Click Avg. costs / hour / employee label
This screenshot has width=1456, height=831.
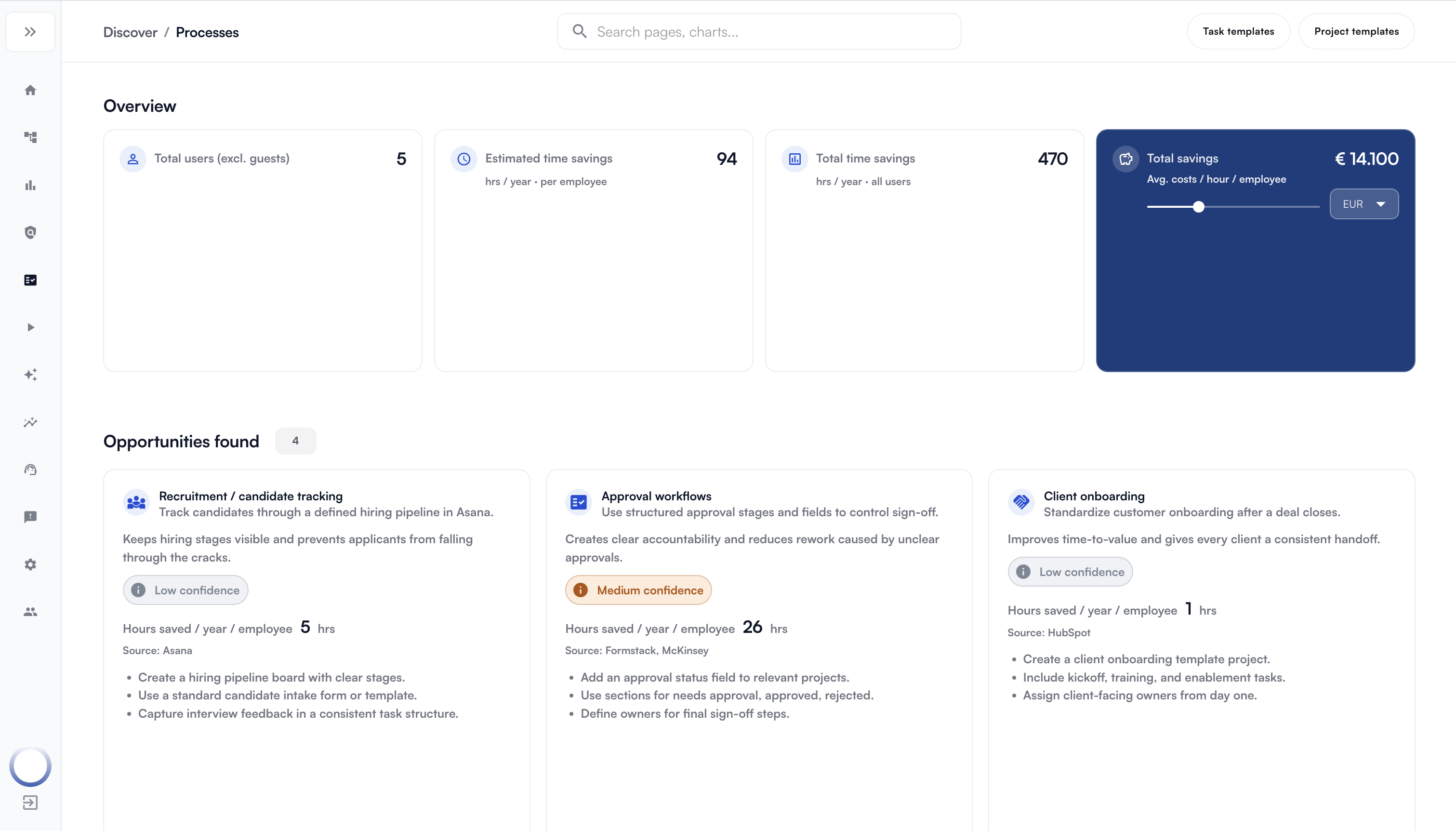click(x=1217, y=179)
